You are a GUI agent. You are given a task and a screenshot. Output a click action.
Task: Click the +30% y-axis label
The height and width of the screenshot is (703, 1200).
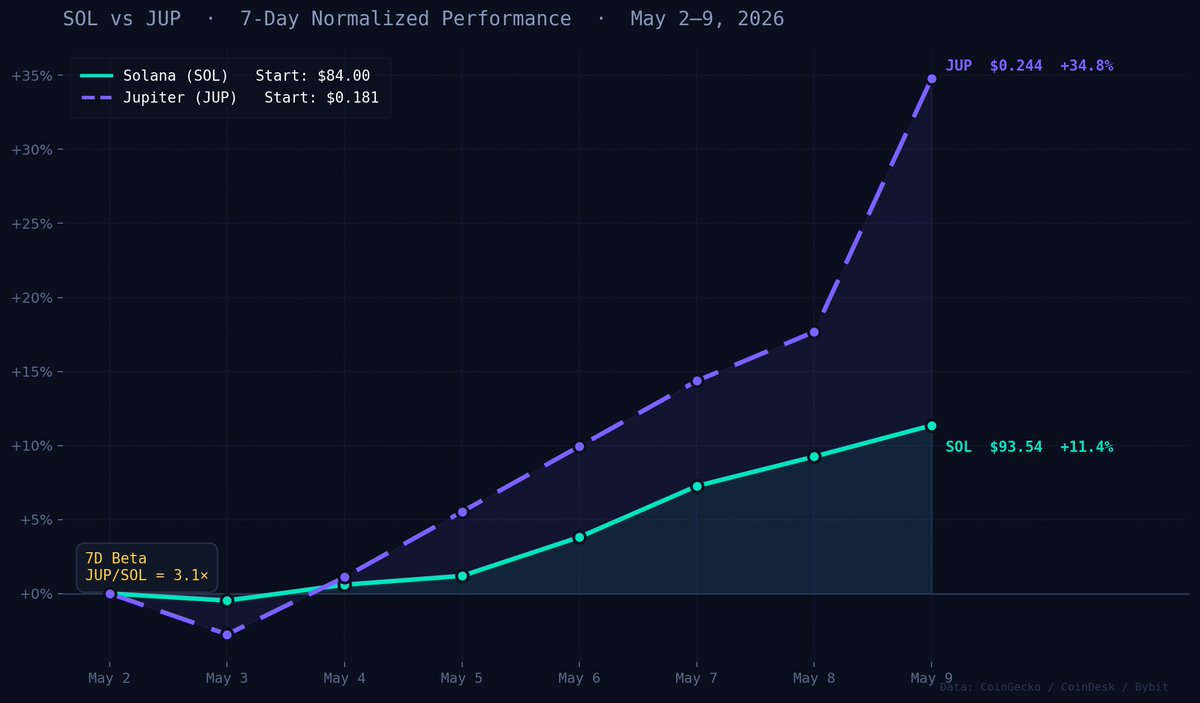coord(32,149)
